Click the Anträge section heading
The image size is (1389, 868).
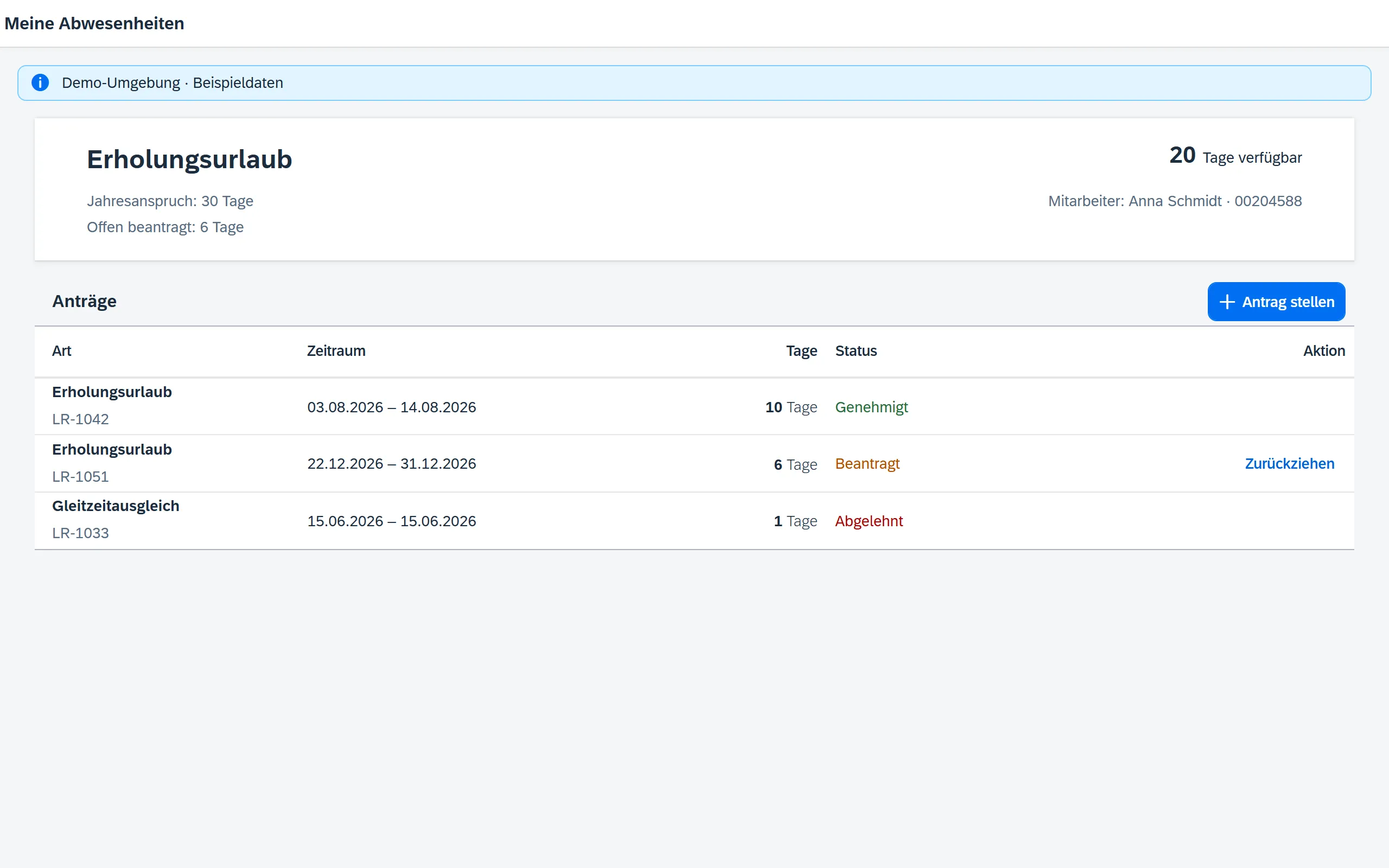85,302
